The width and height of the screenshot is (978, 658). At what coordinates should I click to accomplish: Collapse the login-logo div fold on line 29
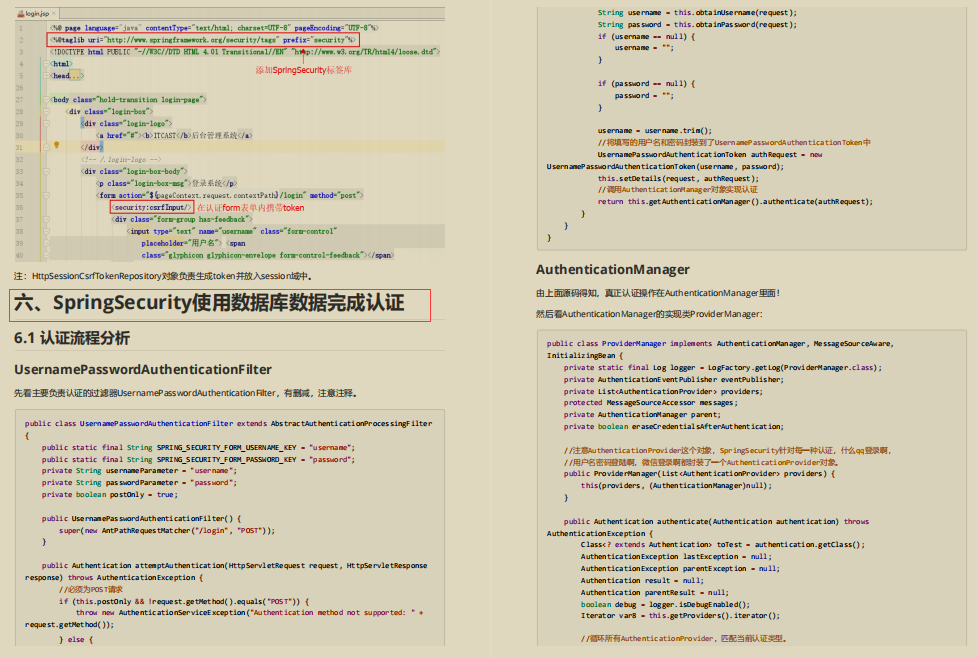pos(46,123)
